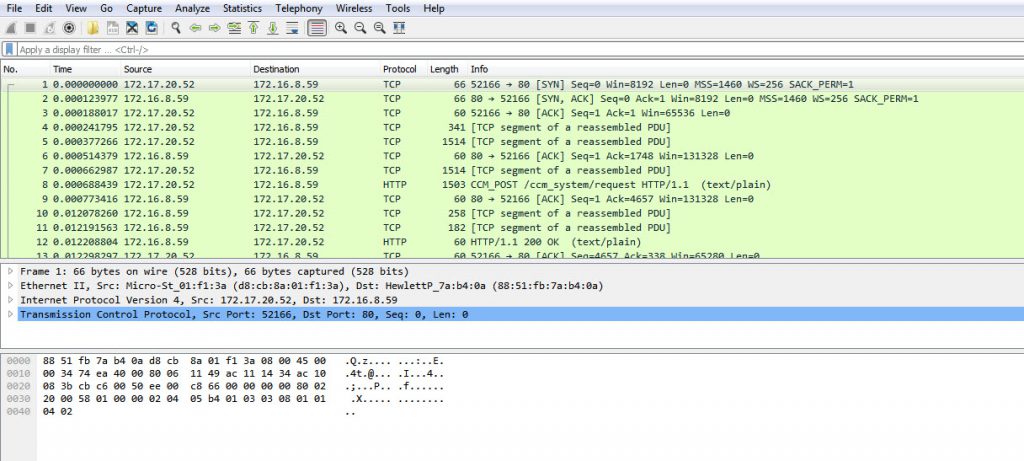This screenshot has width=1024, height=461.
Task: Click the resize columns toolbar icon
Action: coord(399,28)
